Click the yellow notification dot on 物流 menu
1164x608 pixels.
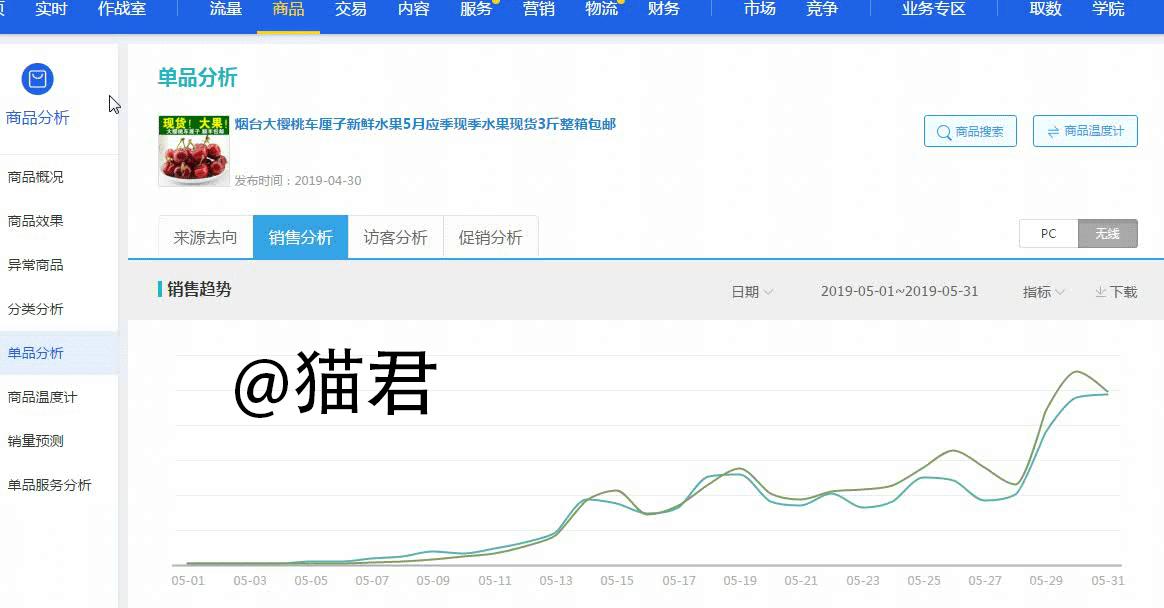click(620, 4)
